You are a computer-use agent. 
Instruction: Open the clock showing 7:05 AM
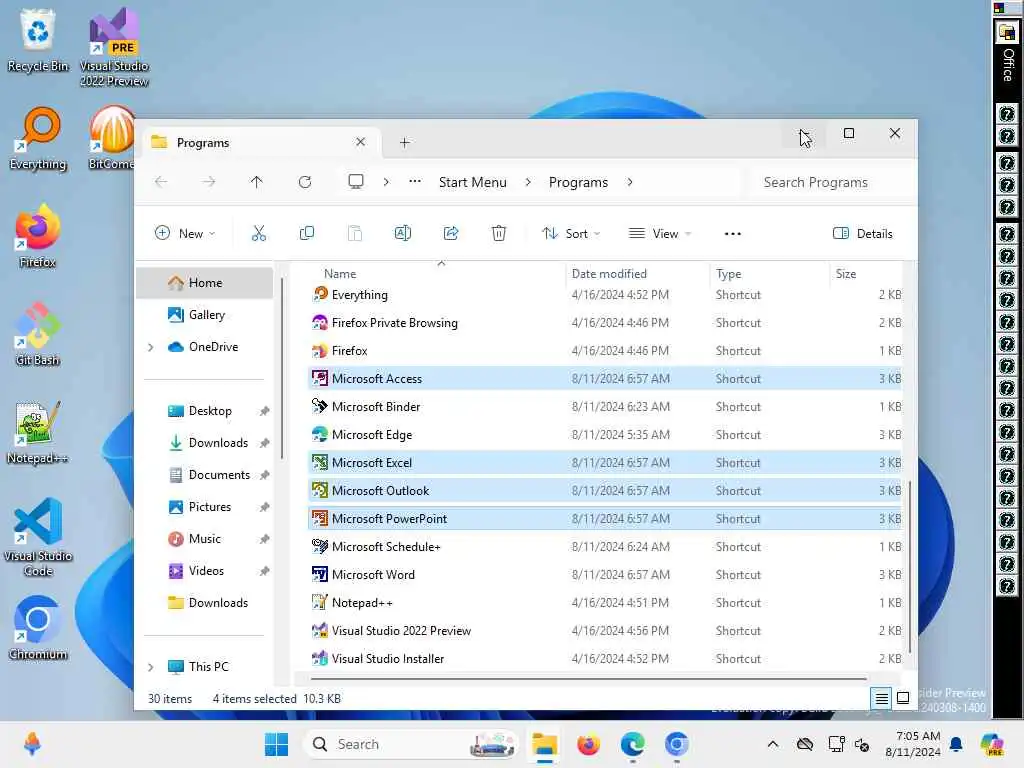pos(913,744)
